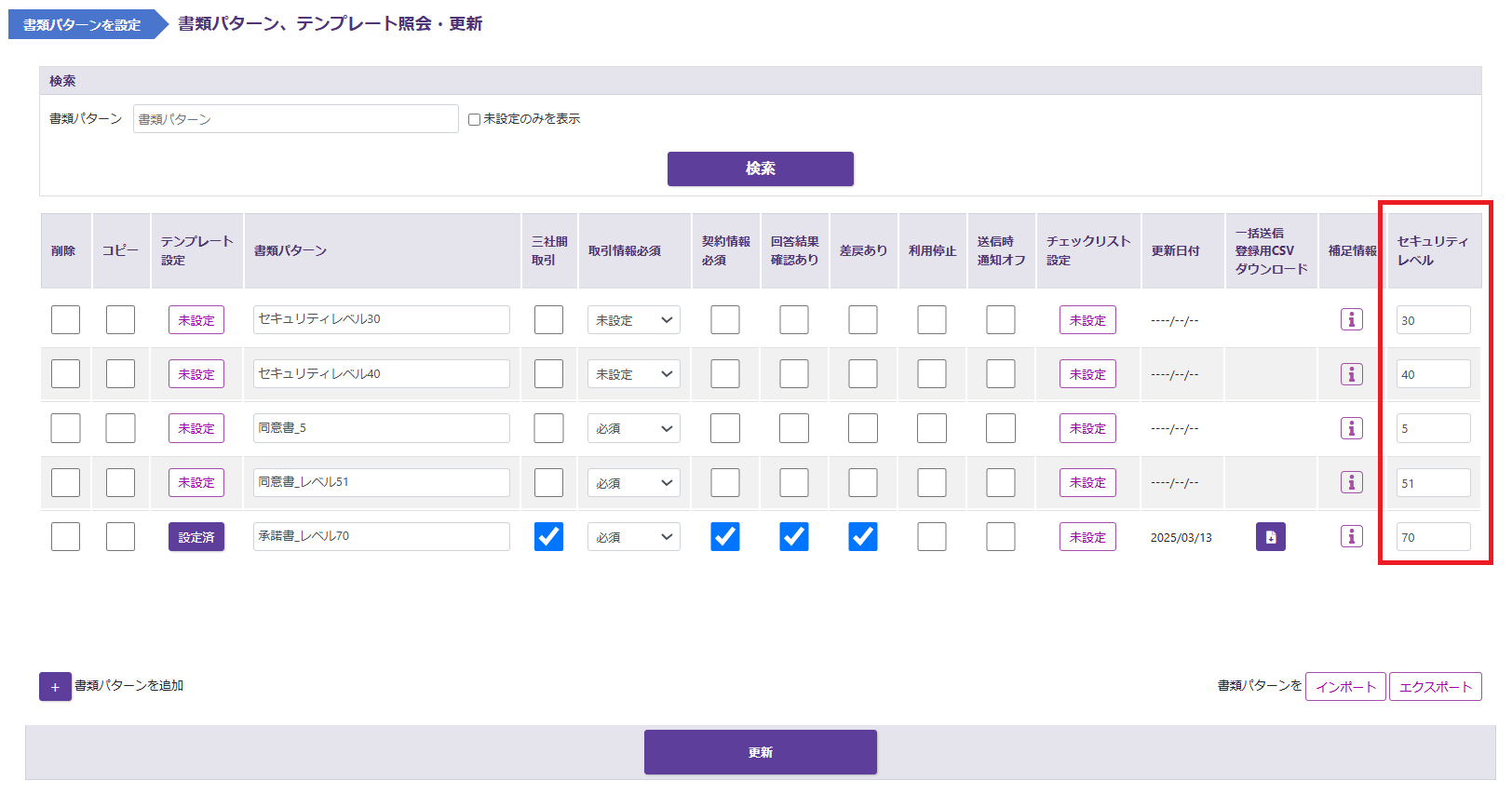Open supplementary info for セキュリティレベル40 row

click(x=1351, y=374)
